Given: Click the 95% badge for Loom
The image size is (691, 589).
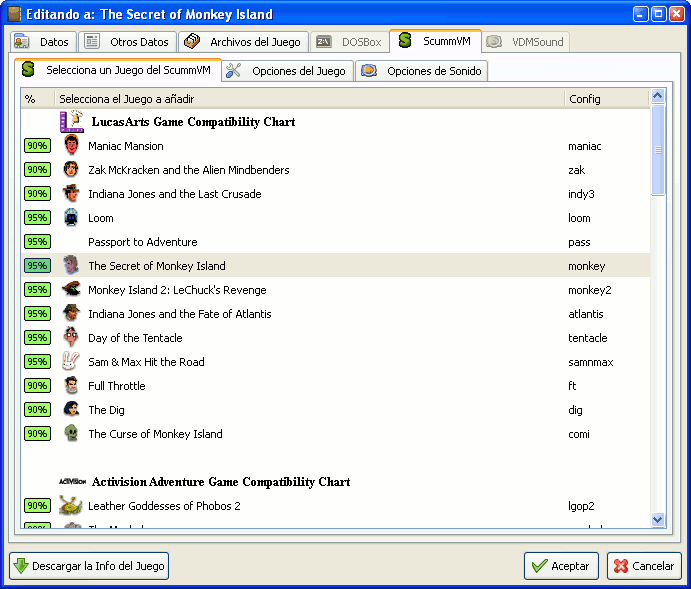Looking at the screenshot, I should click(x=37, y=218).
